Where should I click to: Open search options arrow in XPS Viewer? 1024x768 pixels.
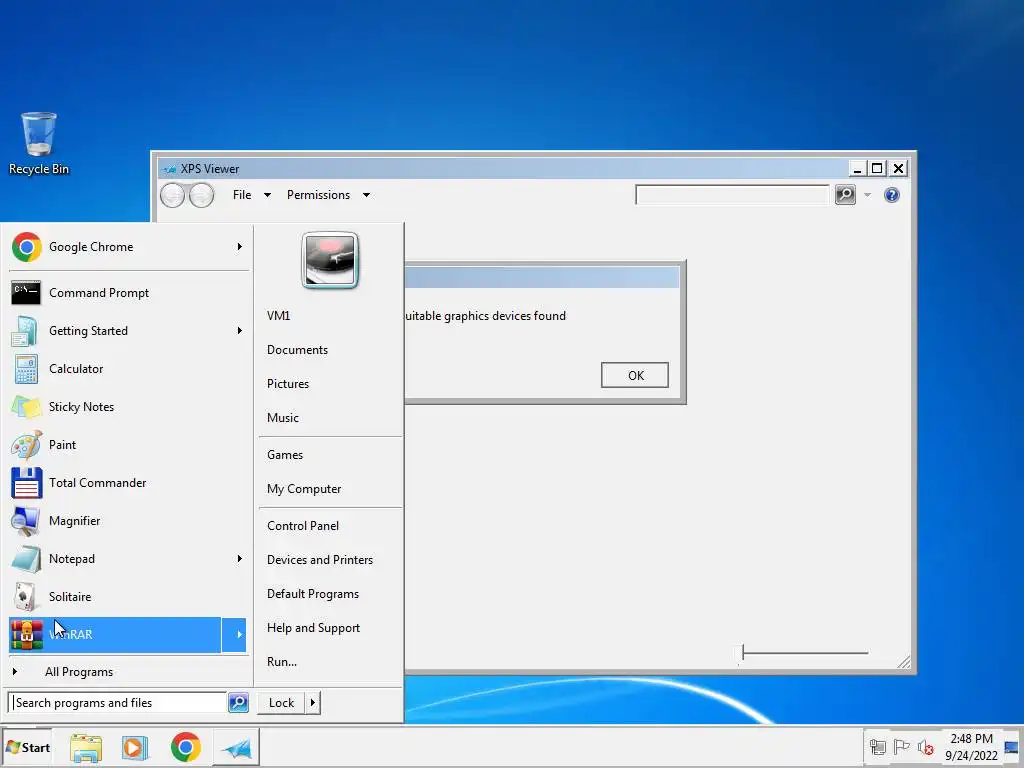click(x=867, y=195)
